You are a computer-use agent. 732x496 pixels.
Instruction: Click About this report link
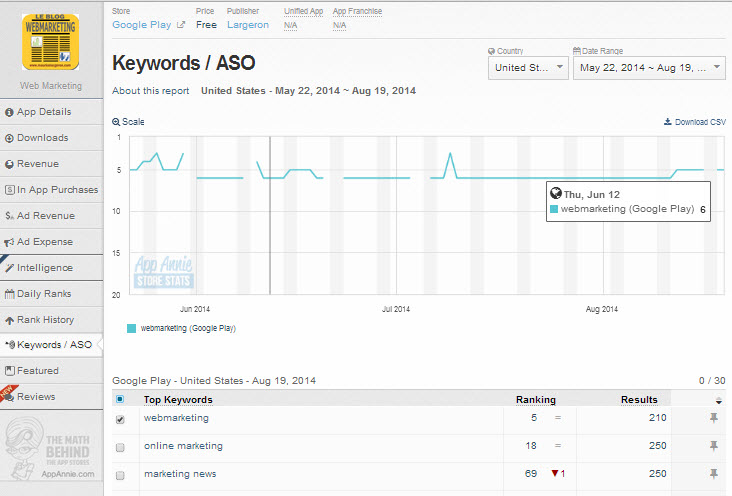(150, 91)
